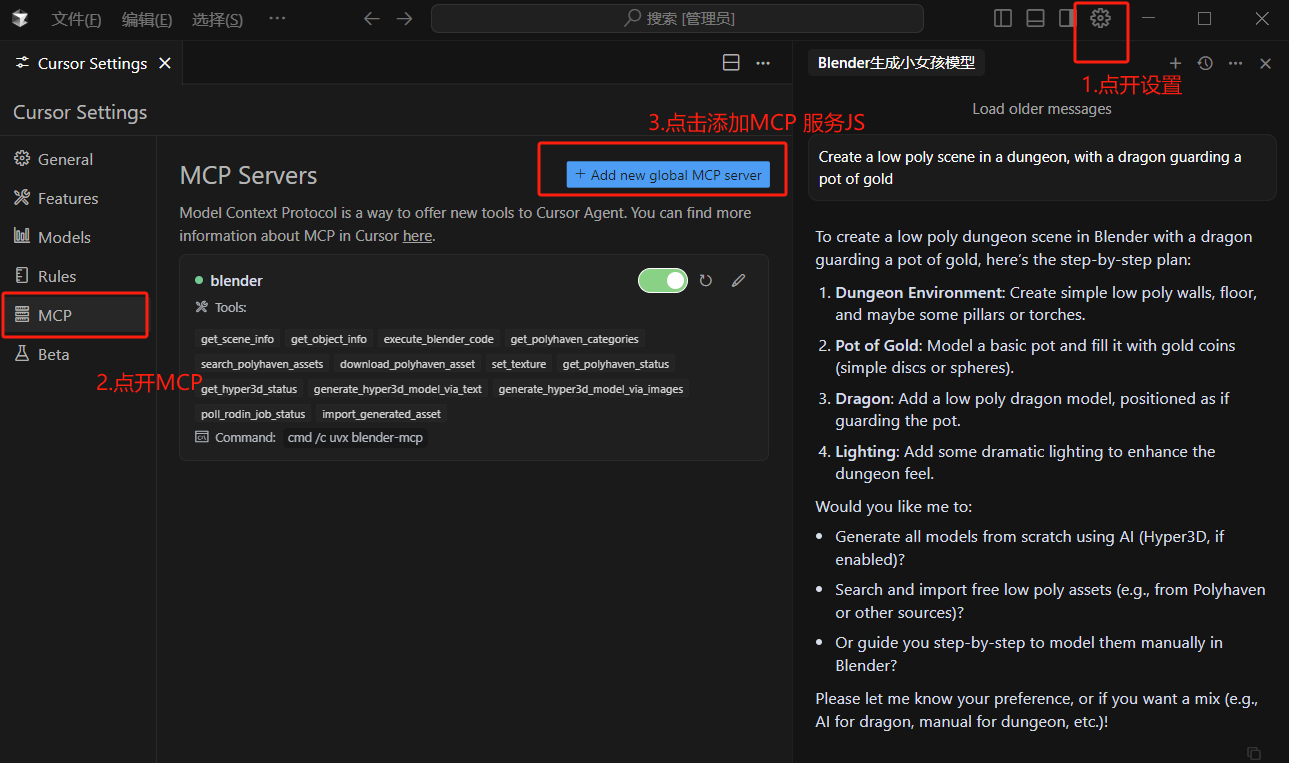Close the chat panel
1289x763 pixels.
[x=1265, y=63]
